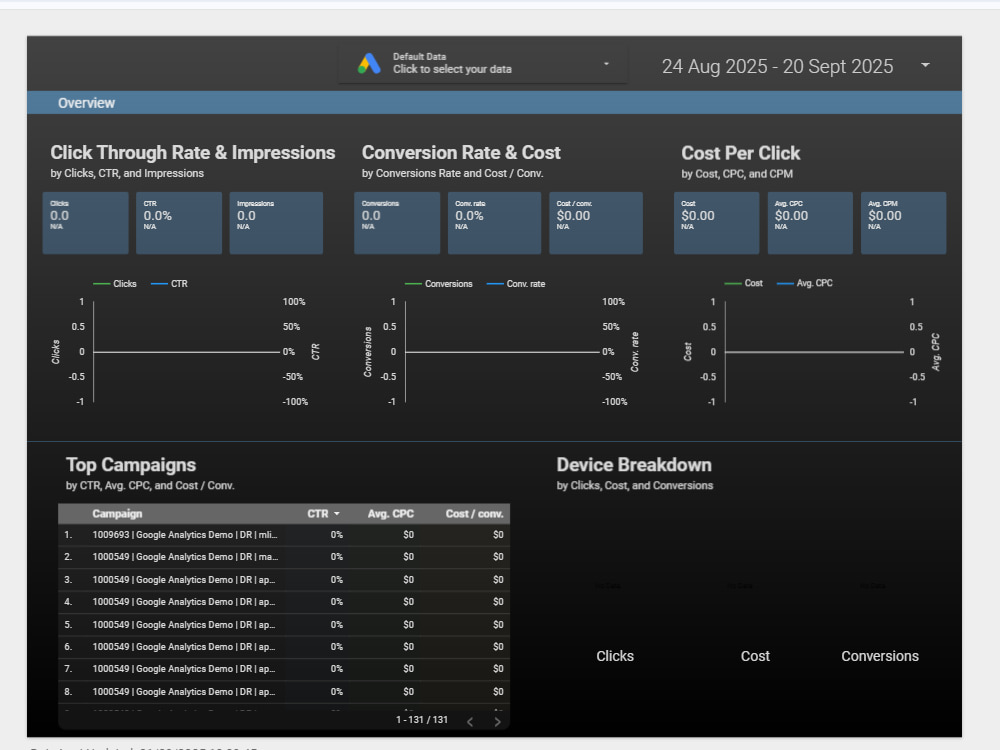Select campaign row 1 starting with 1009693
Image resolution: width=1000 pixels, height=750 pixels.
point(284,535)
